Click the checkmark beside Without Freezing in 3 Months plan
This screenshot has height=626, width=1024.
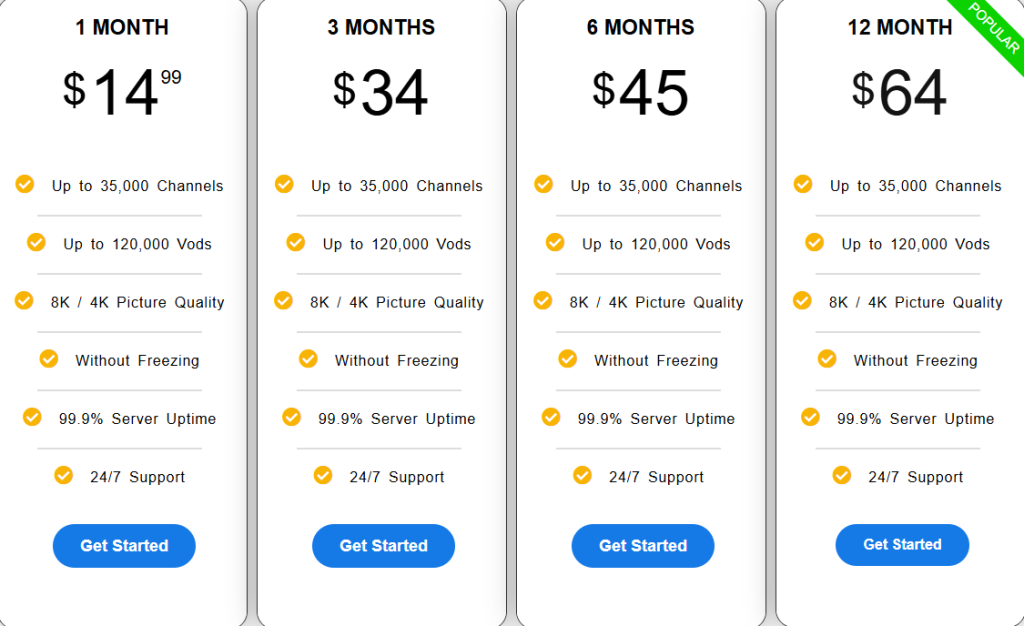coord(308,359)
